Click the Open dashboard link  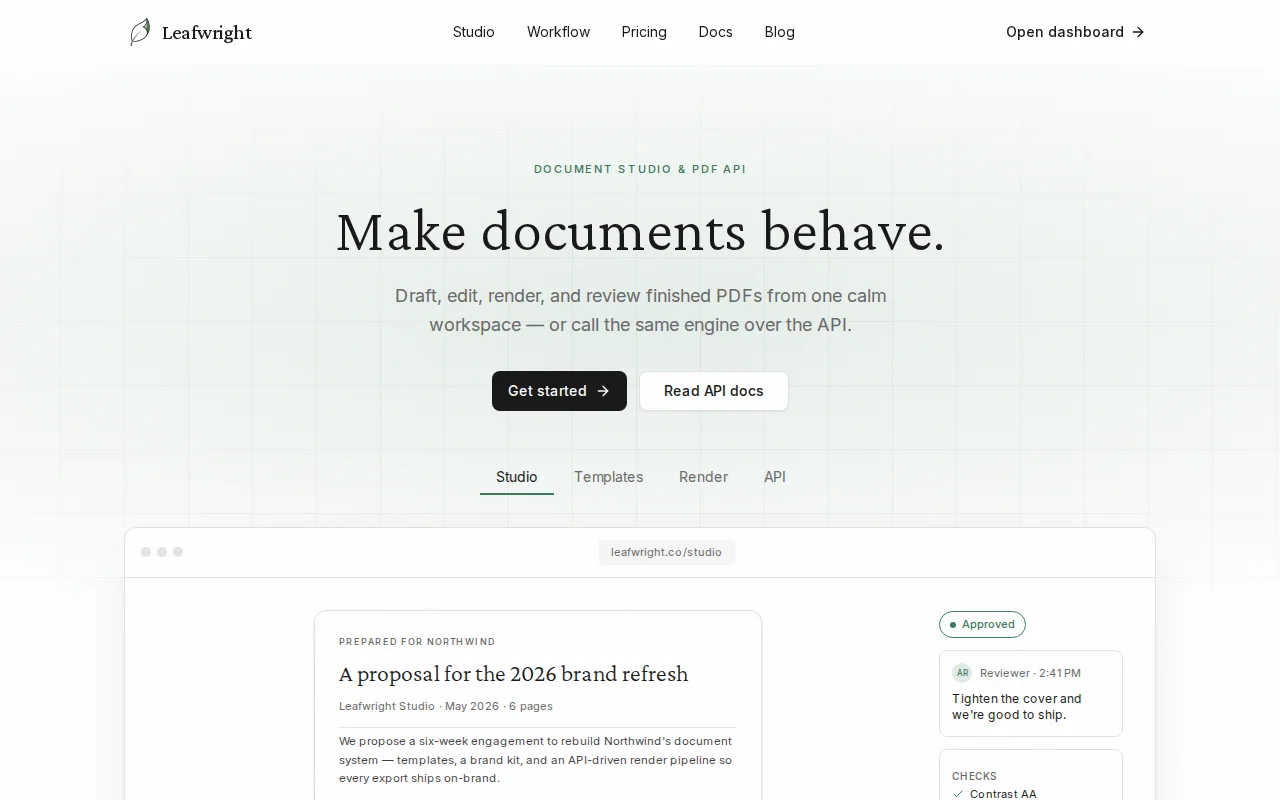point(1075,32)
